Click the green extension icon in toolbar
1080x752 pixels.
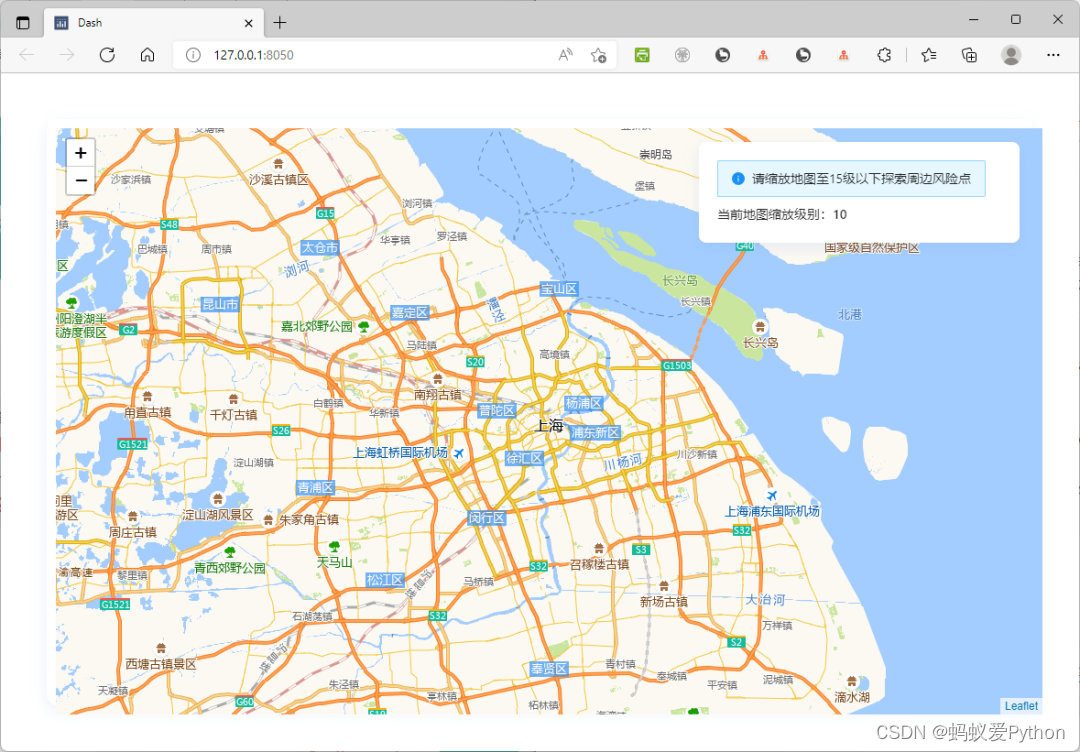(x=642, y=55)
